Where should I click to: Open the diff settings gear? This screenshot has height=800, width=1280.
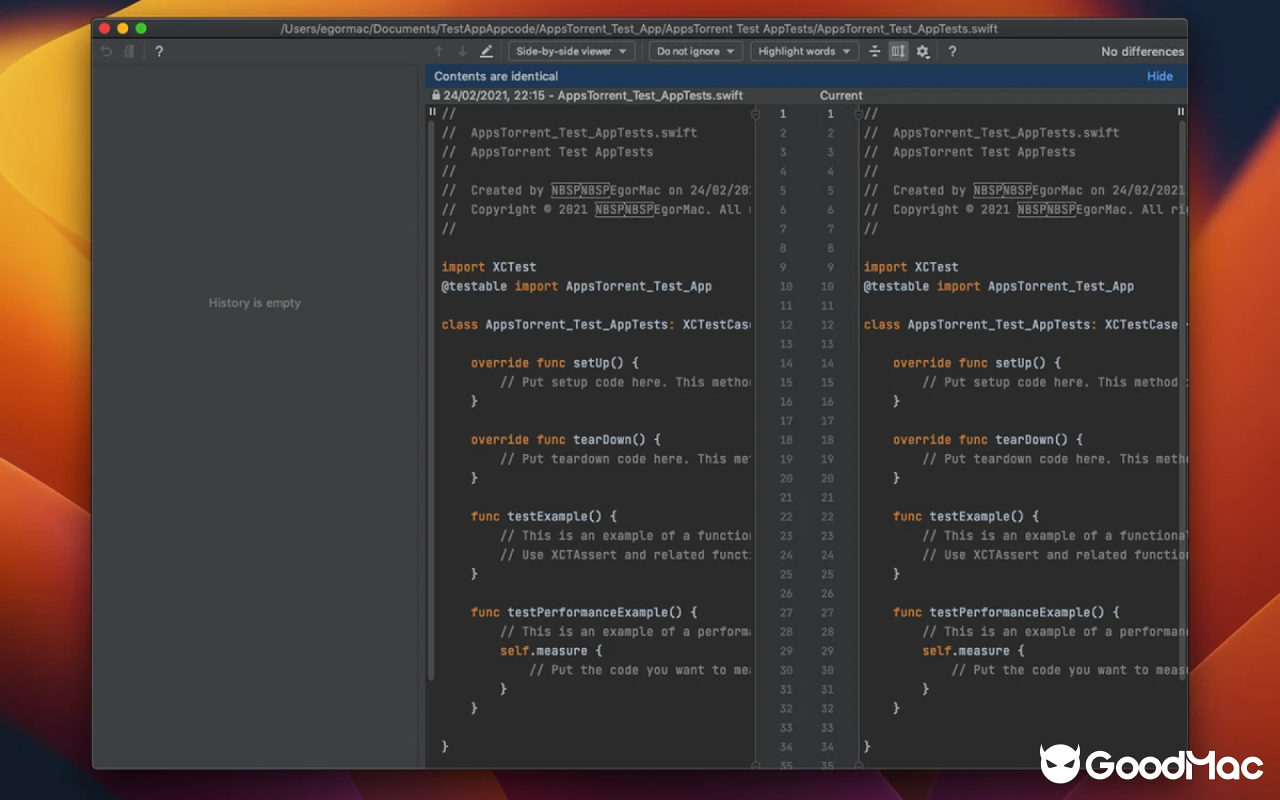coord(922,50)
